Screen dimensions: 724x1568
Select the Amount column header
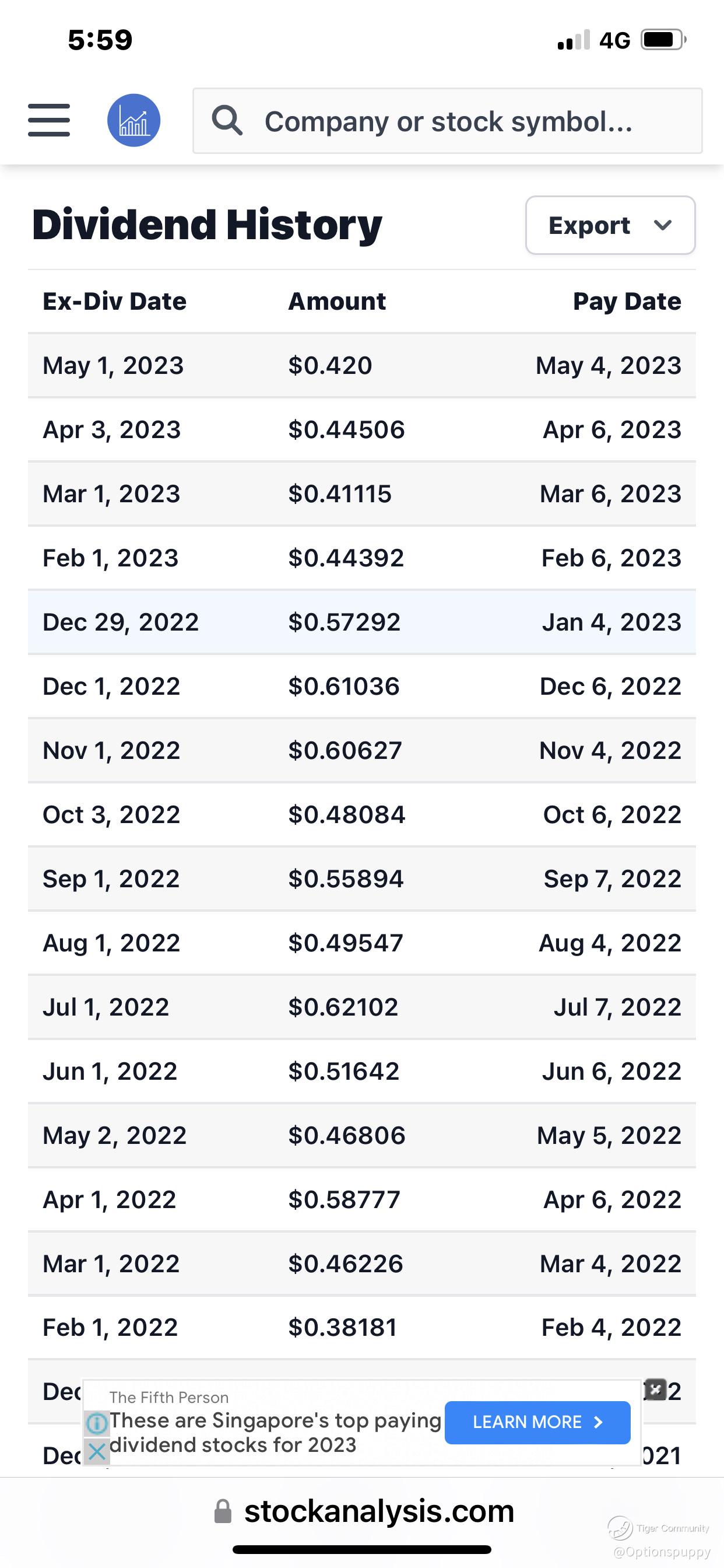pos(336,302)
